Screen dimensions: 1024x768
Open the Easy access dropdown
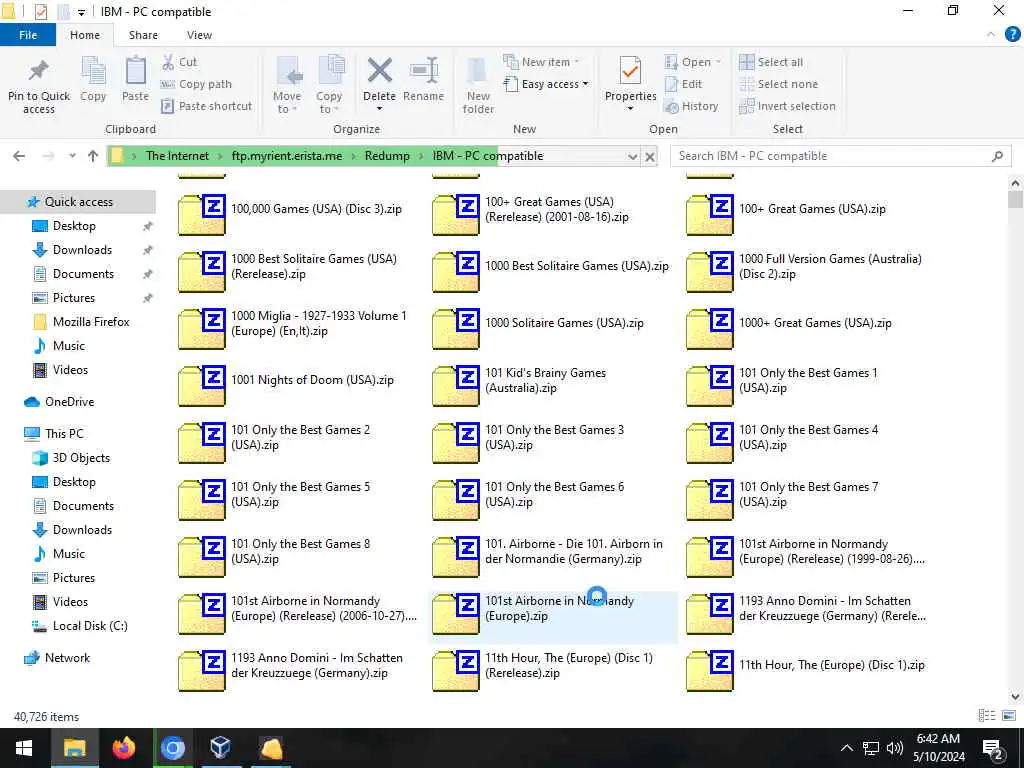(x=546, y=84)
